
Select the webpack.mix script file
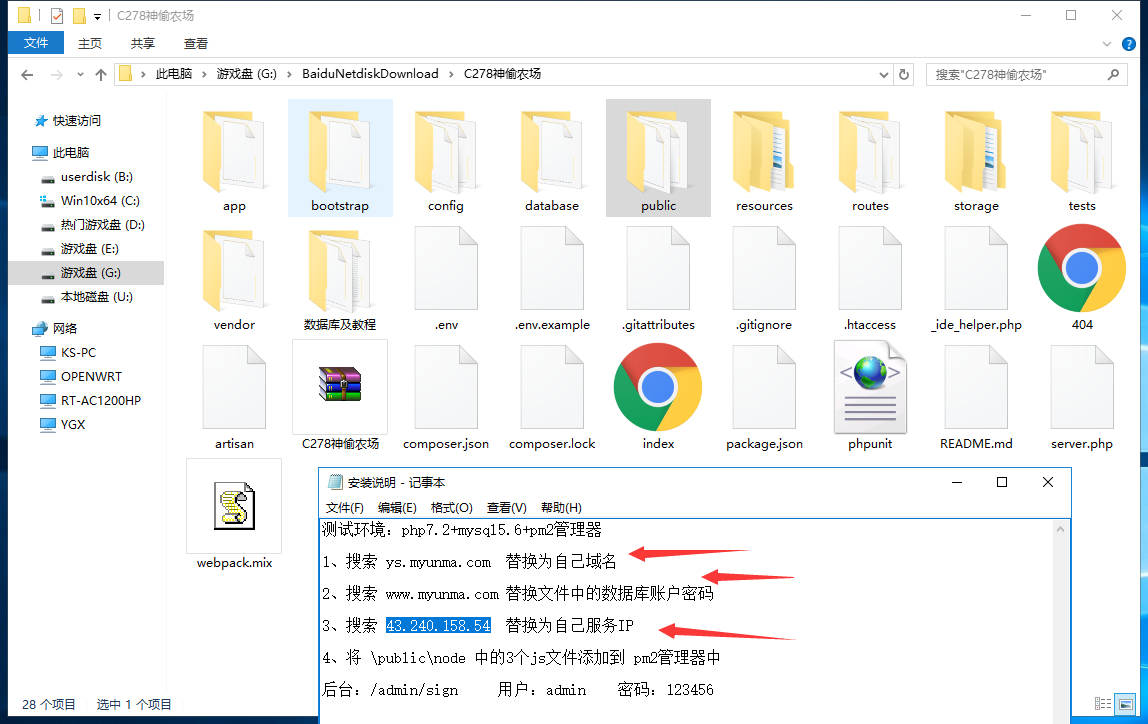[x=234, y=507]
